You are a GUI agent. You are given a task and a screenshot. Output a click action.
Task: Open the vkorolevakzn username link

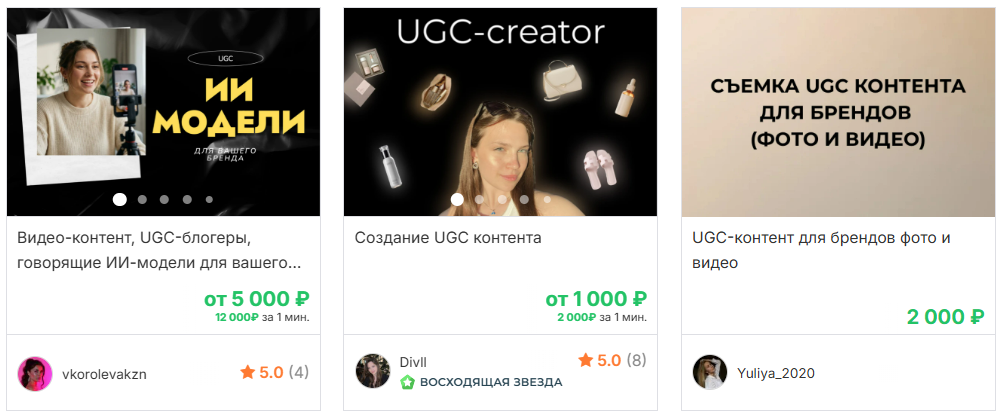pyautogui.click(x=104, y=374)
